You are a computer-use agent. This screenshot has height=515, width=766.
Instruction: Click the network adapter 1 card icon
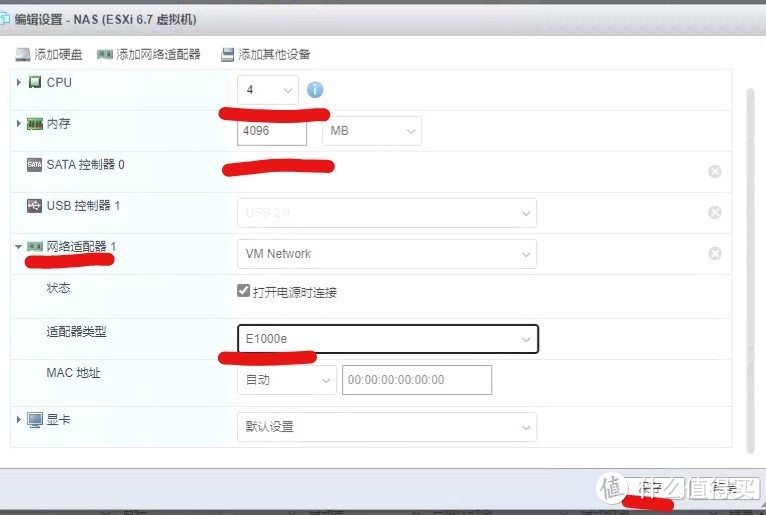pyautogui.click(x=35, y=247)
